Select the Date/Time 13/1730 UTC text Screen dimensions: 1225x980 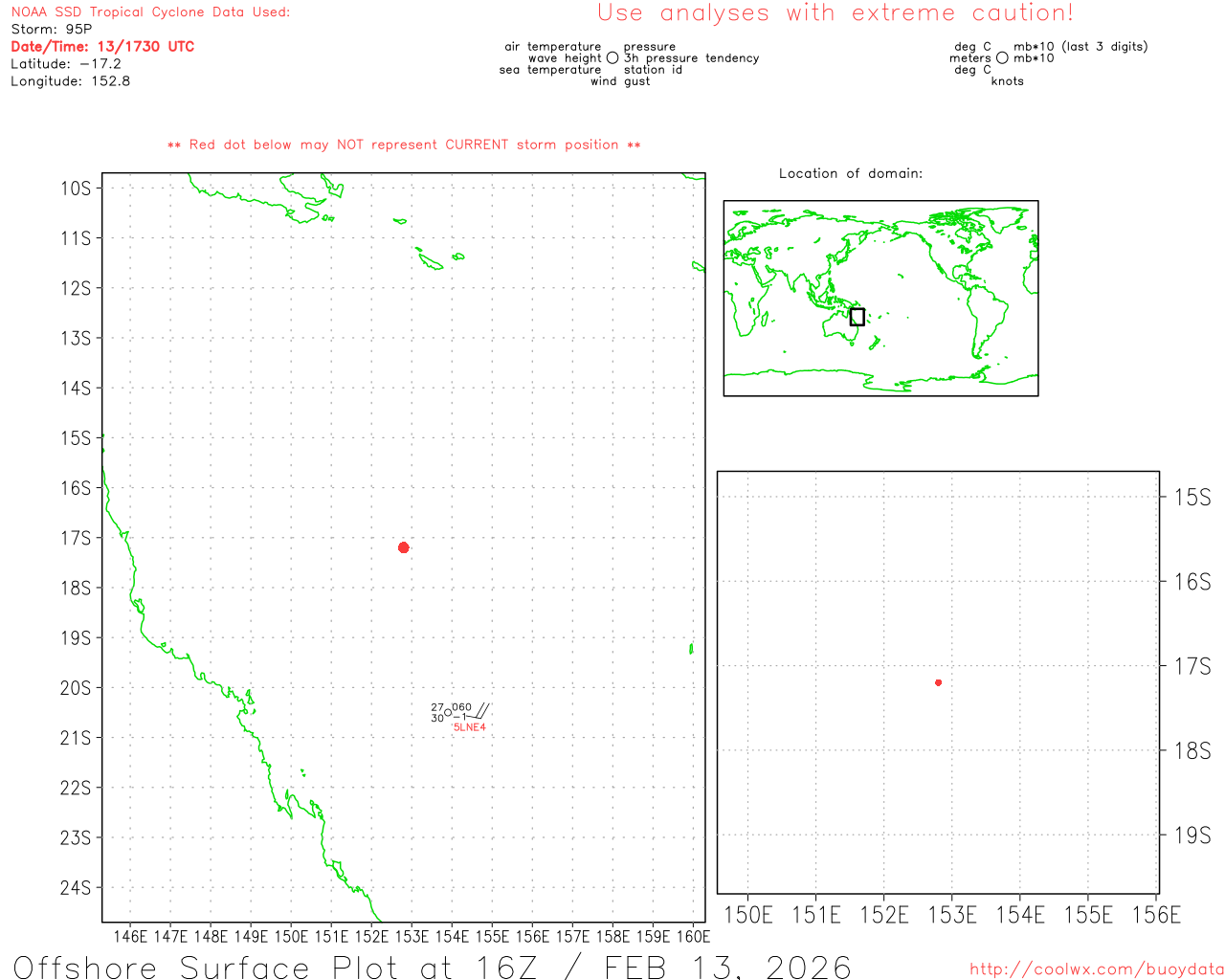point(102,47)
